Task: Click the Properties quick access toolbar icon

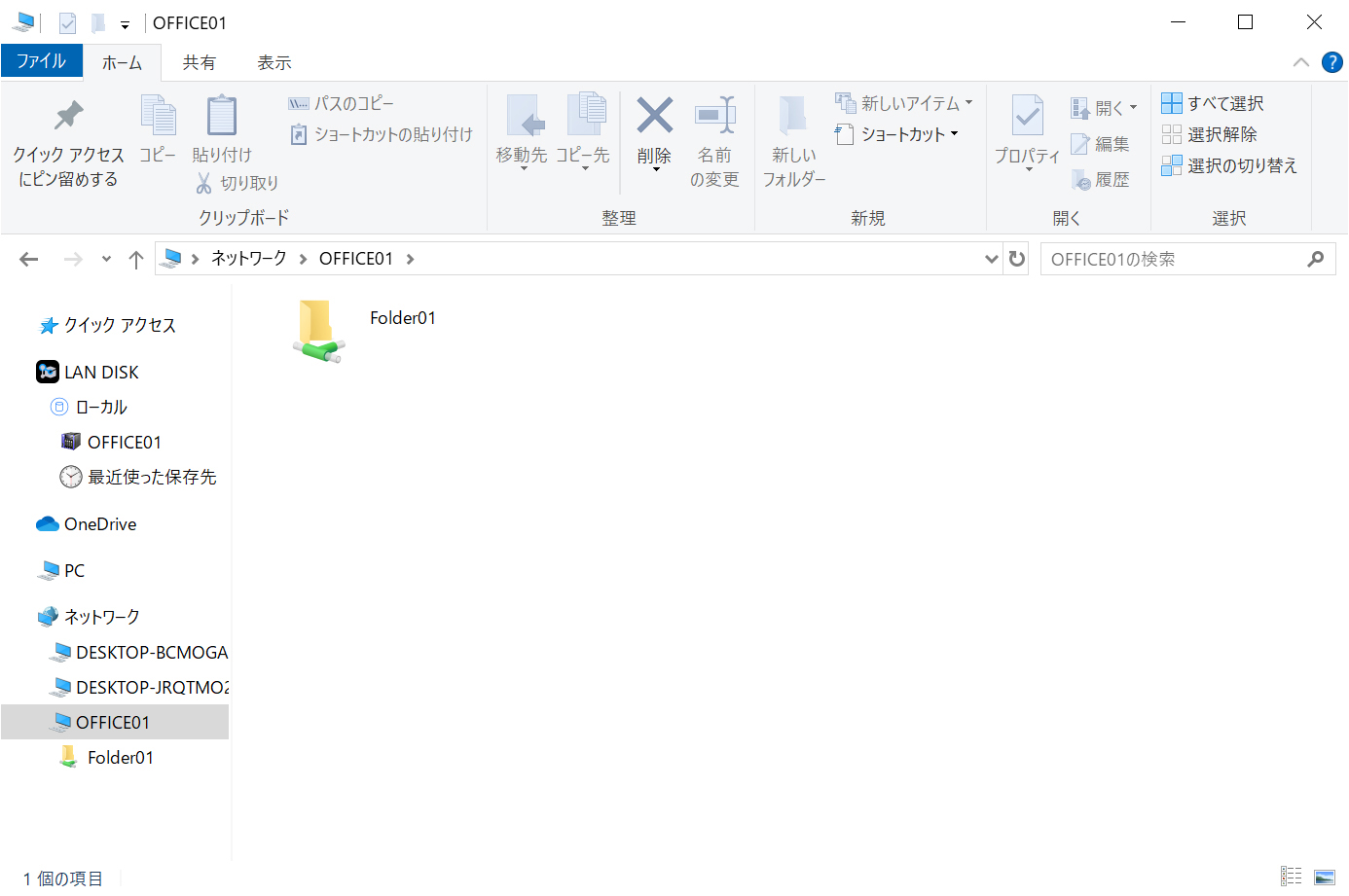Action: [67, 22]
